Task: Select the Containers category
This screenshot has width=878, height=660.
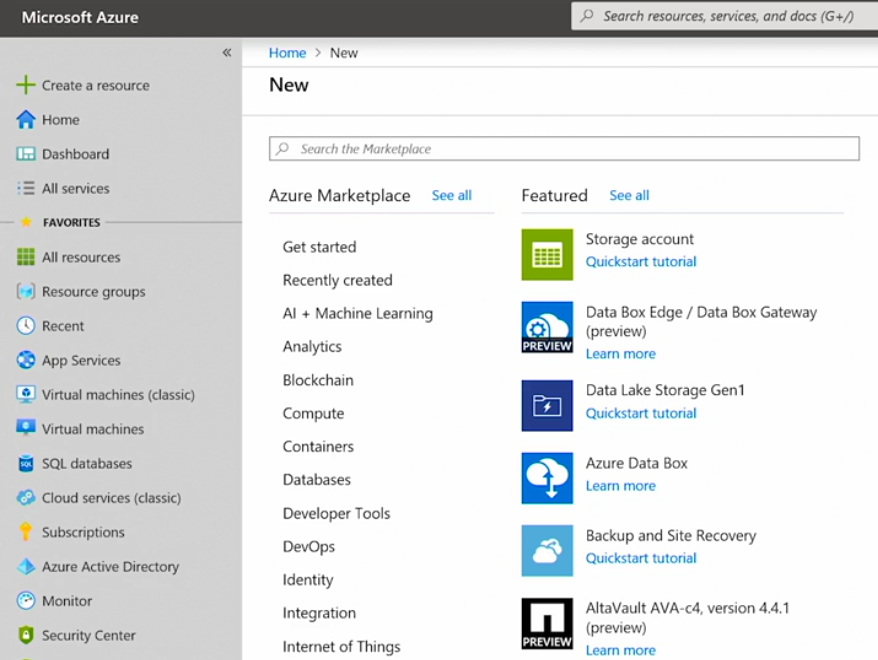Action: [x=318, y=446]
